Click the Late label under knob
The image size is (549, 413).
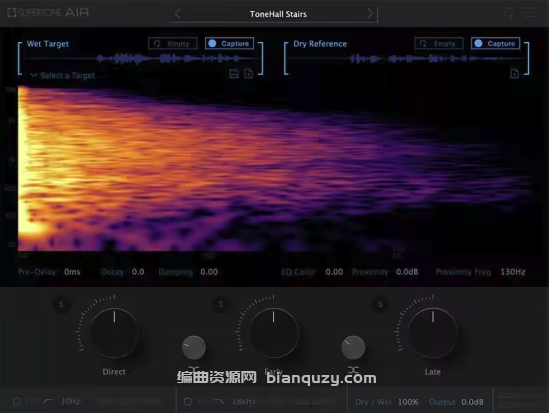coord(432,372)
